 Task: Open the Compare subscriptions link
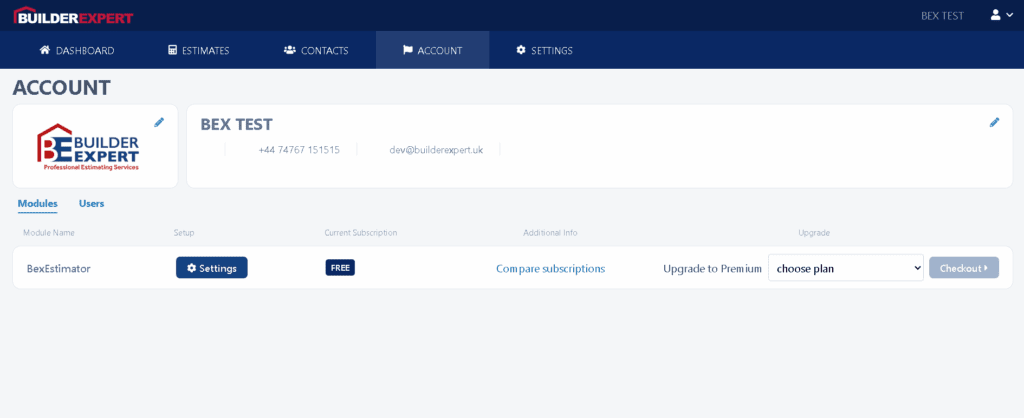click(550, 268)
